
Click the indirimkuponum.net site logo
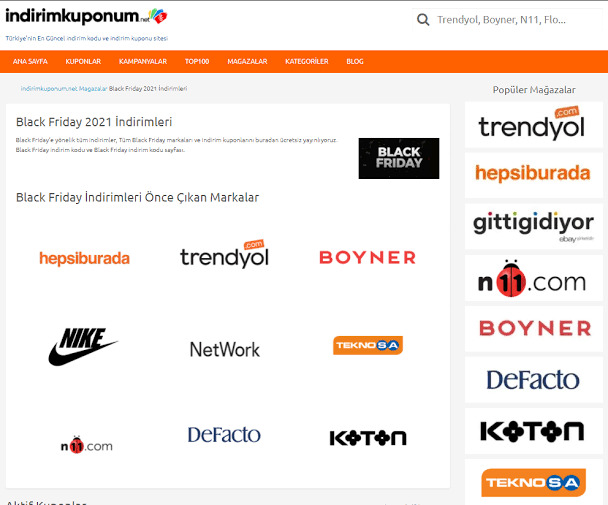(86, 16)
